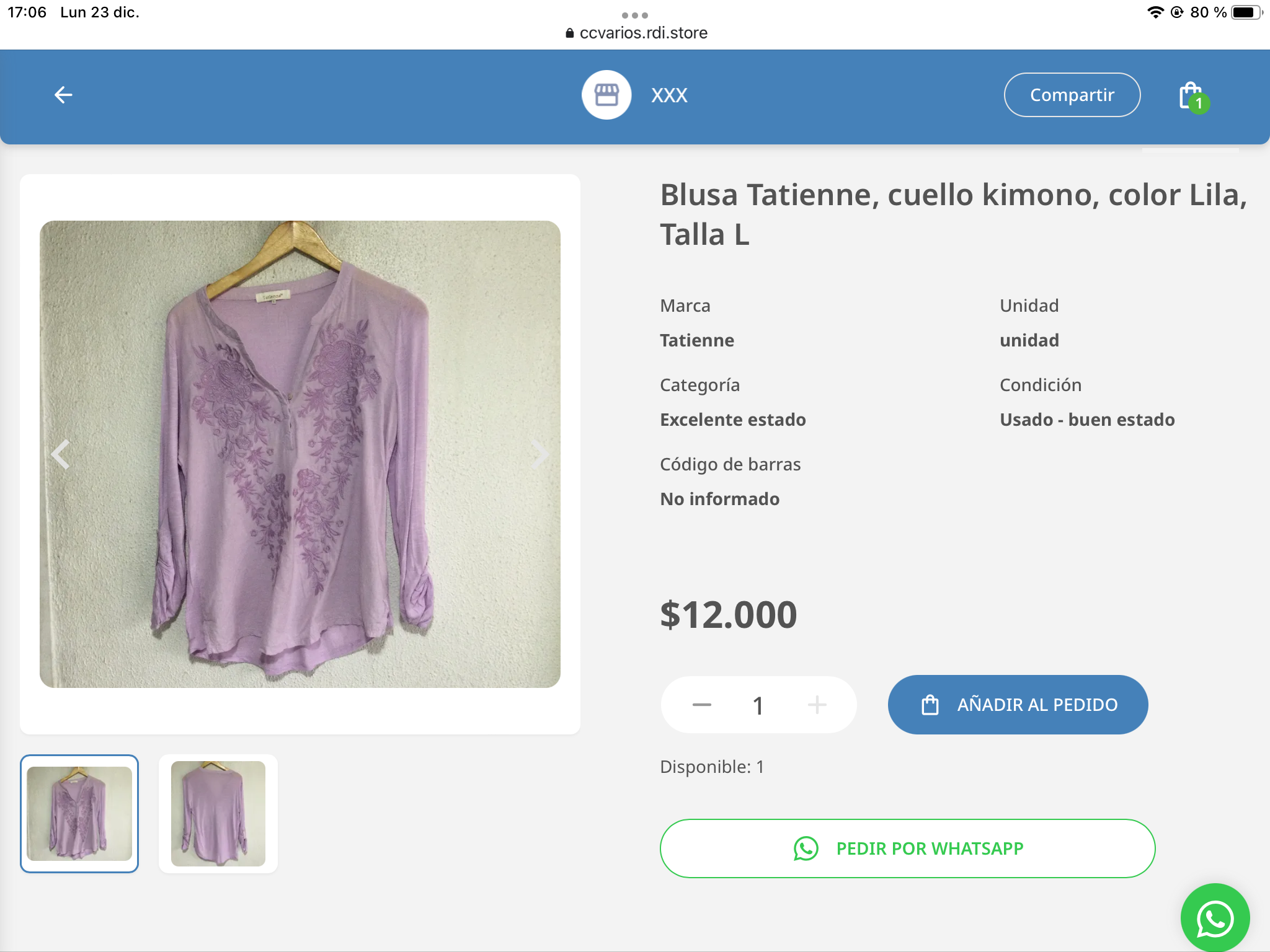Go back using the header arrow
The width and height of the screenshot is (1270, 952).
pos(63,95)
